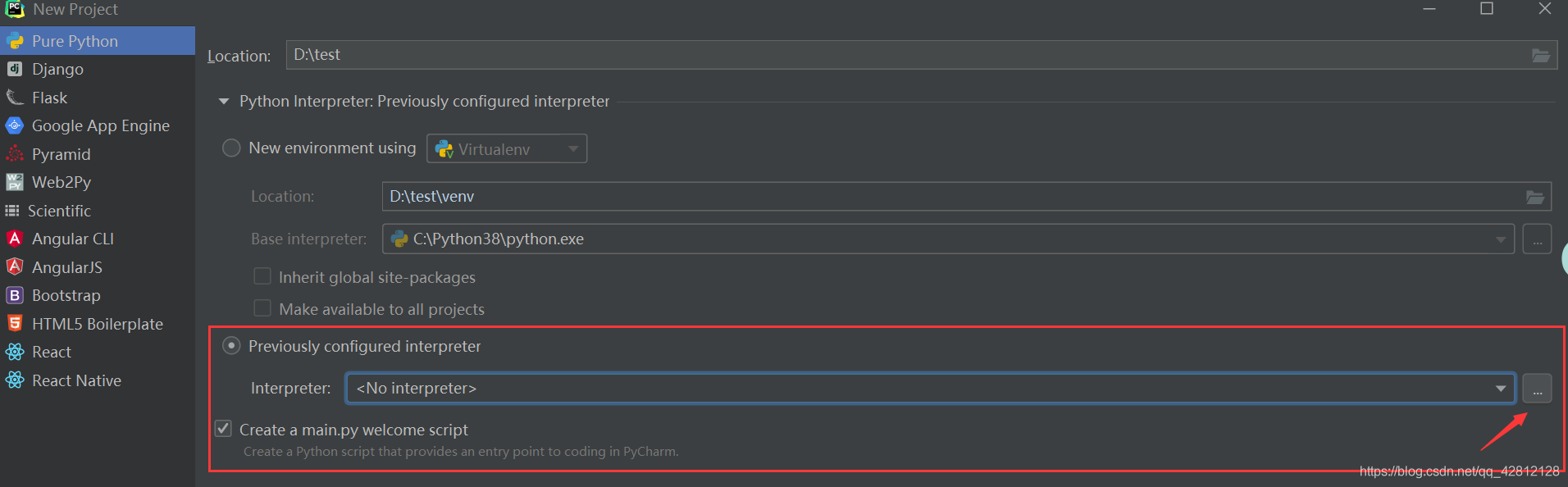Click the AngularJS icon
This screenshot has width=1568, height=487.
click(x=15, y=266)
